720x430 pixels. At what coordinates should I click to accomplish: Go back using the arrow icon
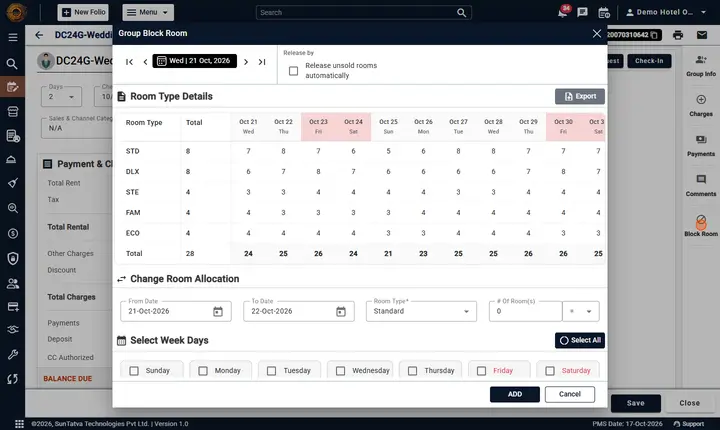coord(39,35)
